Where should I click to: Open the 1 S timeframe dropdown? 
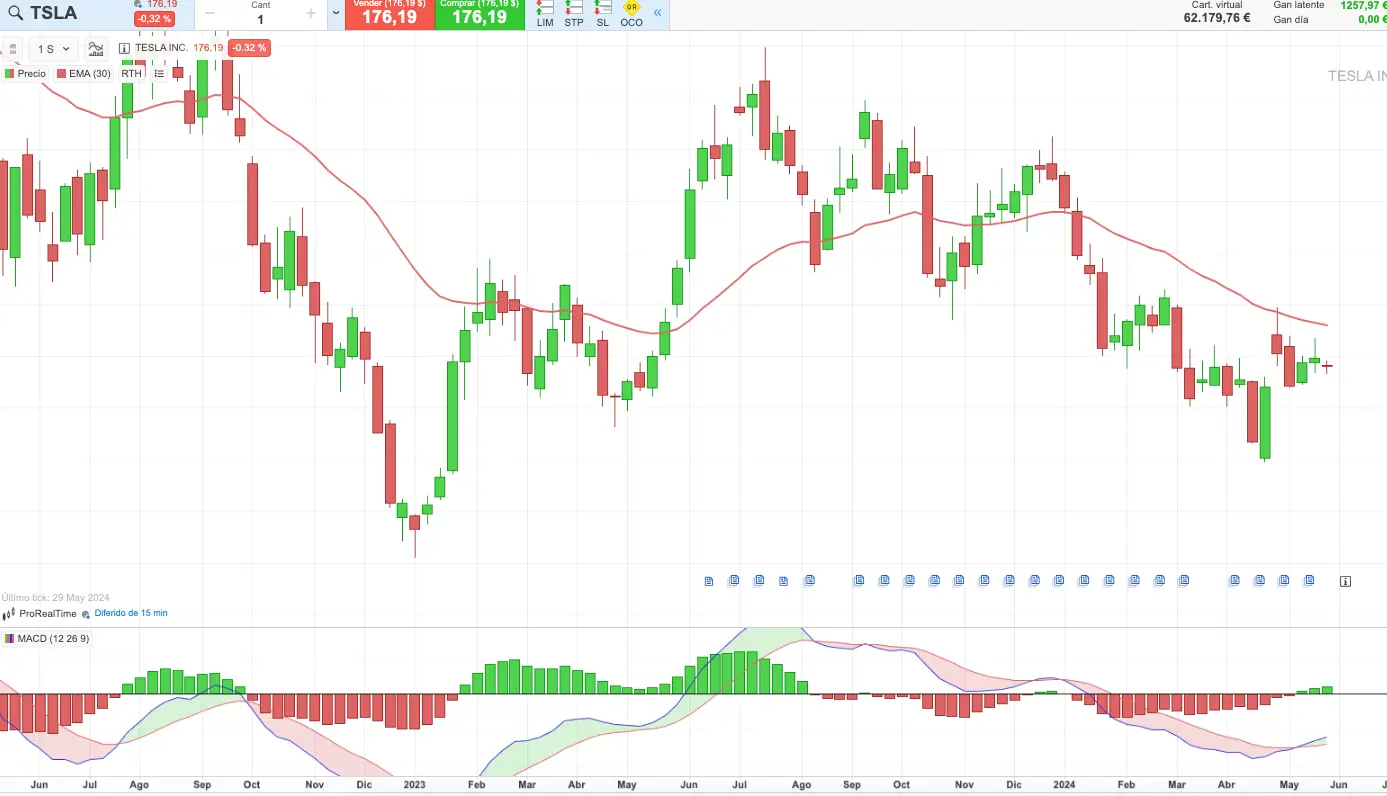[x=54, y=49]
